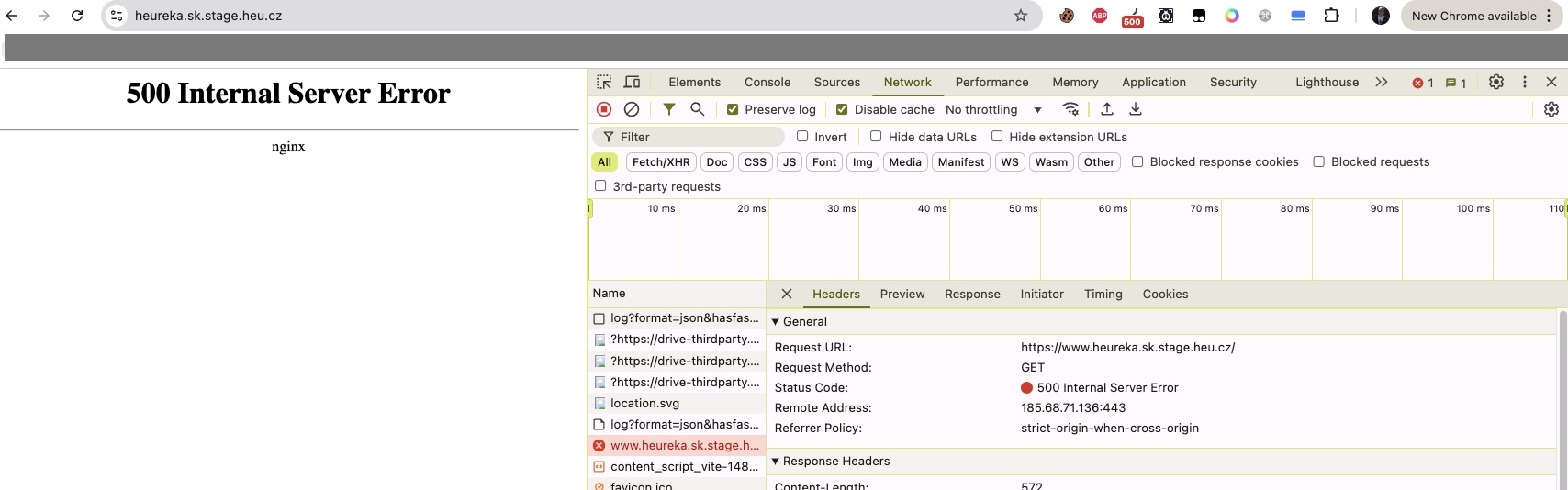Stop recording network log
Image resolution: width=1568 pixels, height=490 pixels.
point(604,109)
